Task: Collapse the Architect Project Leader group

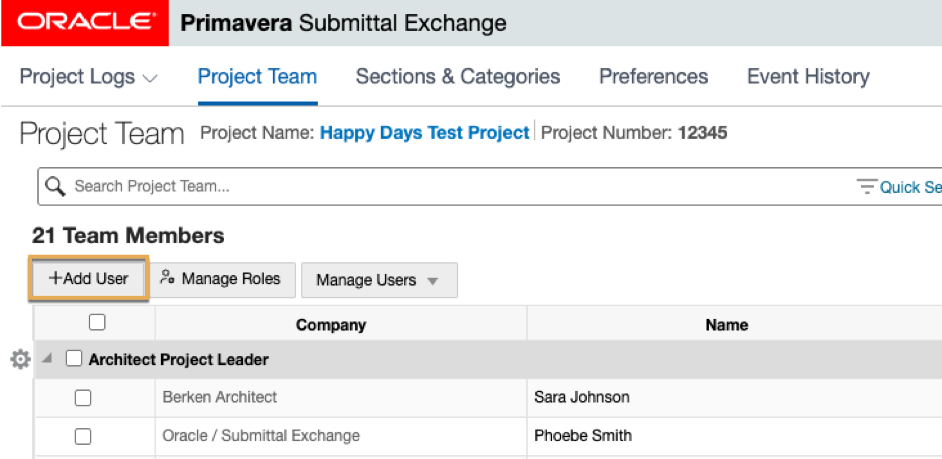Action: (x=46, y=359)
